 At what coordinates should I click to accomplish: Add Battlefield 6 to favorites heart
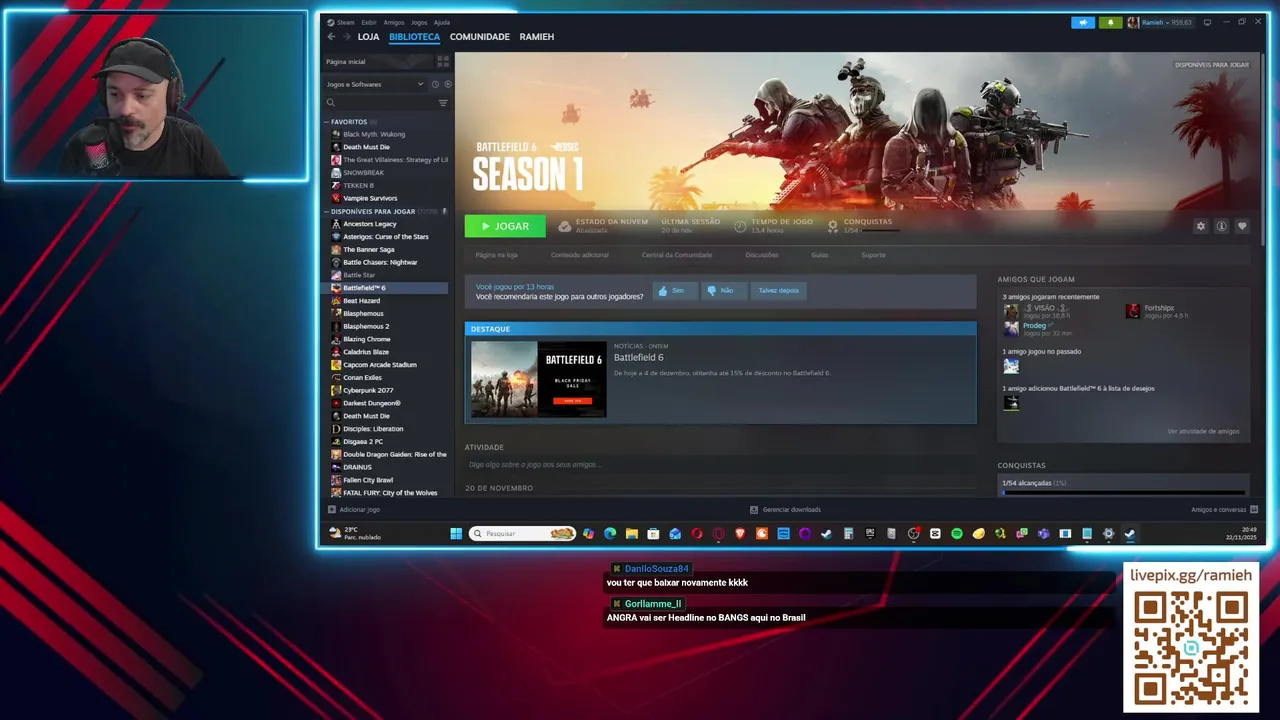[1242, 226]
